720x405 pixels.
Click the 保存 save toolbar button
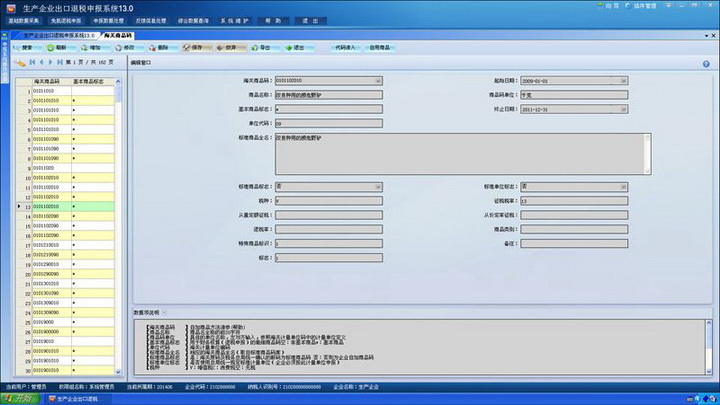click(196, 48)
